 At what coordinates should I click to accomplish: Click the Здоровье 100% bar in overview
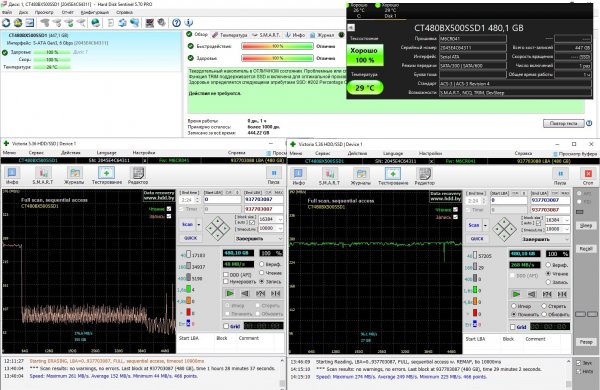pos(277,58)
